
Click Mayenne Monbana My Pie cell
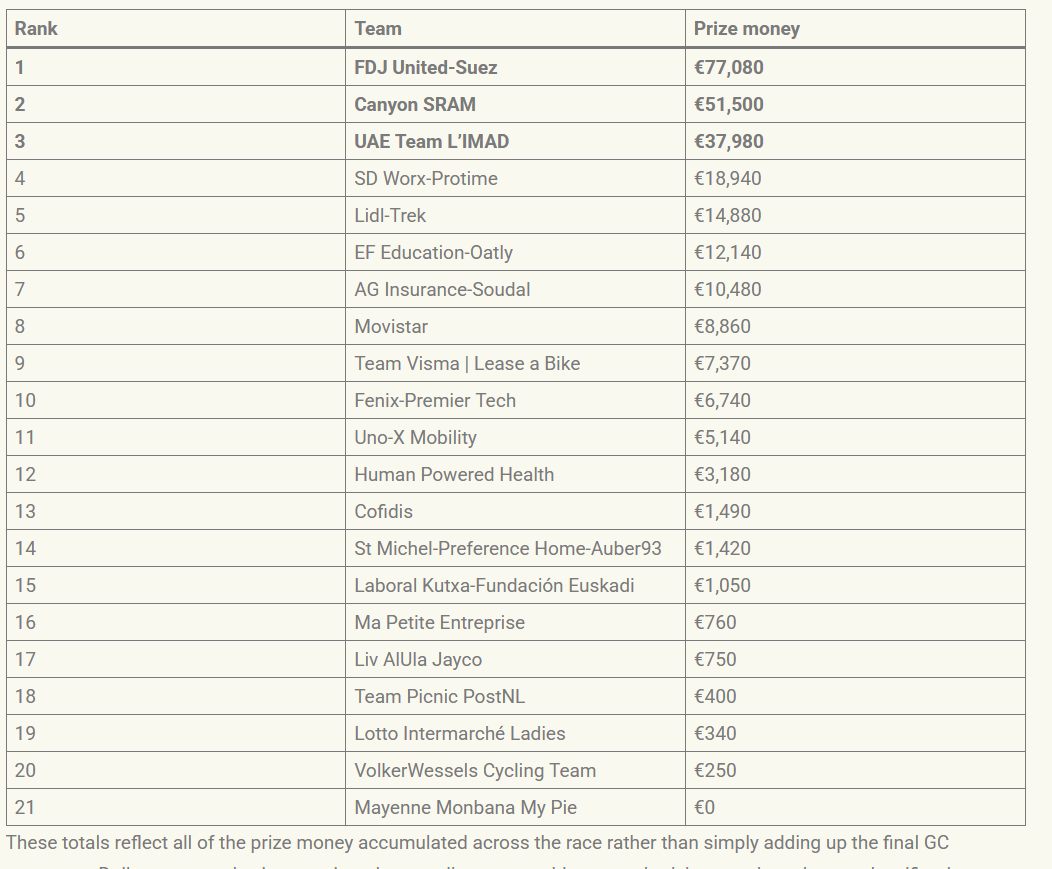(x=515, y=807)
